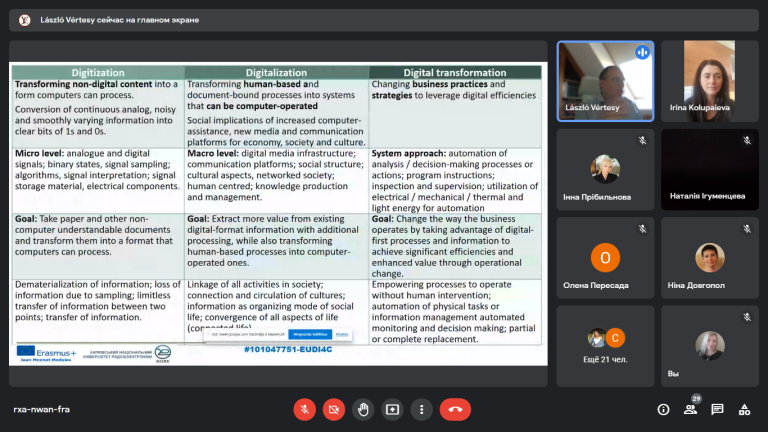Click the Micro level cell text

(97, 169)
